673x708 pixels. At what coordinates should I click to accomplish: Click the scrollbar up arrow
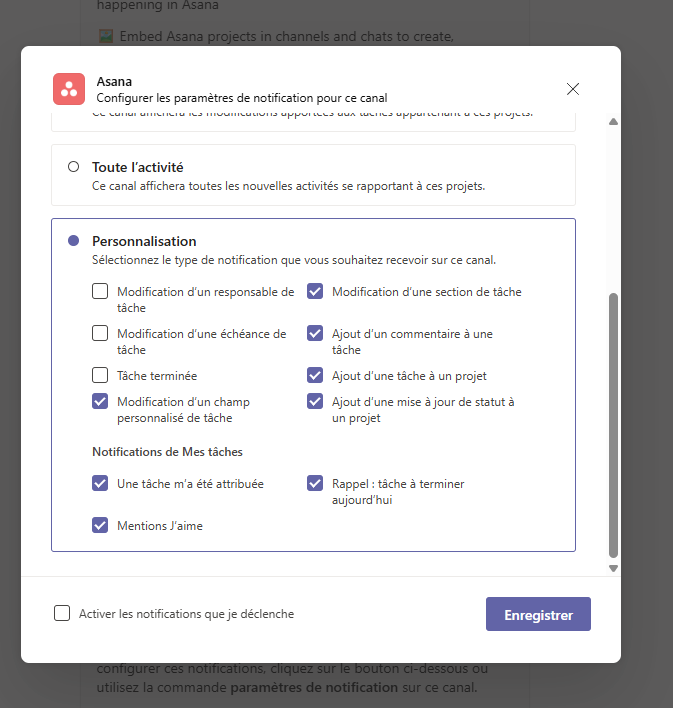pyautogui.click(x=613, y=121)
